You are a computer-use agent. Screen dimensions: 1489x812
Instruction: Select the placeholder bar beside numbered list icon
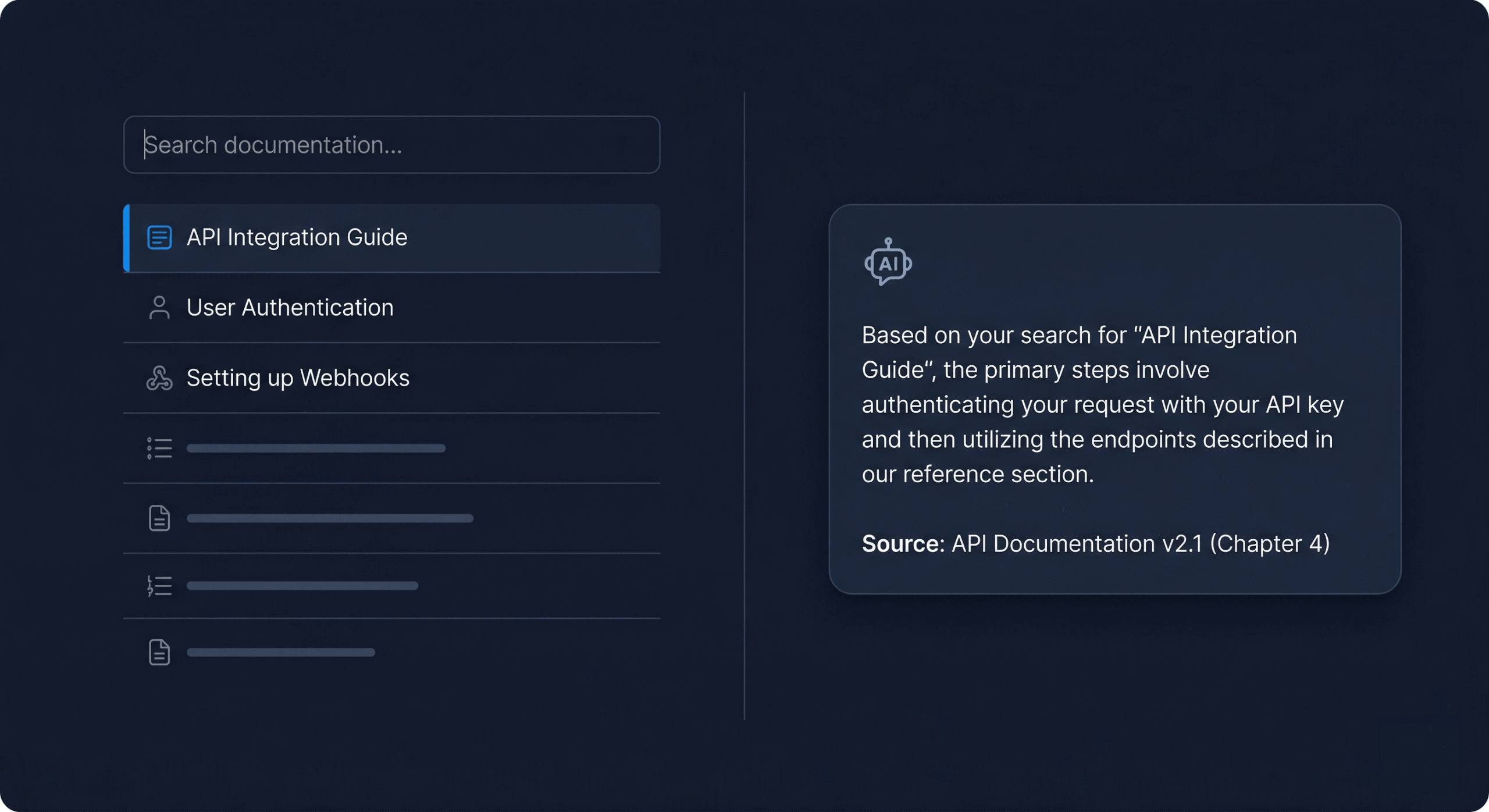302,586
